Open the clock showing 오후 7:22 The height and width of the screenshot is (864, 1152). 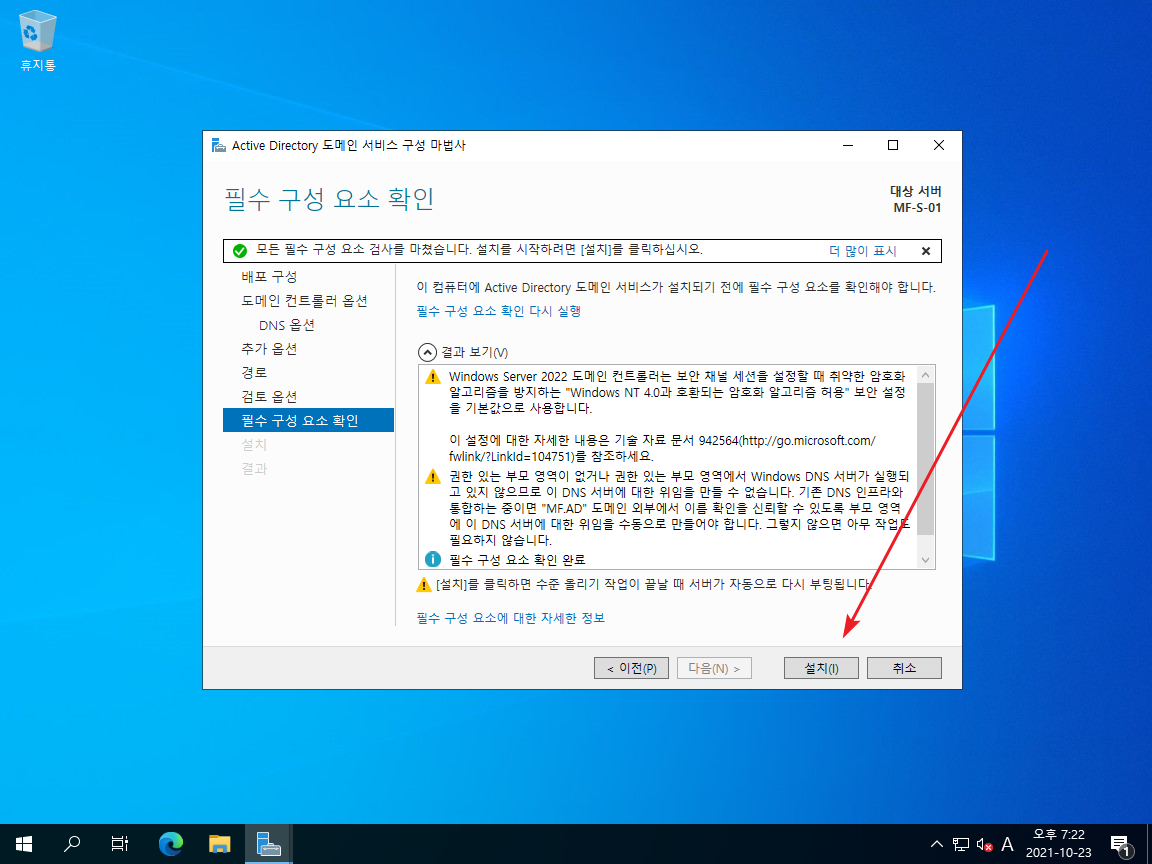click(x=1059, y=844)
